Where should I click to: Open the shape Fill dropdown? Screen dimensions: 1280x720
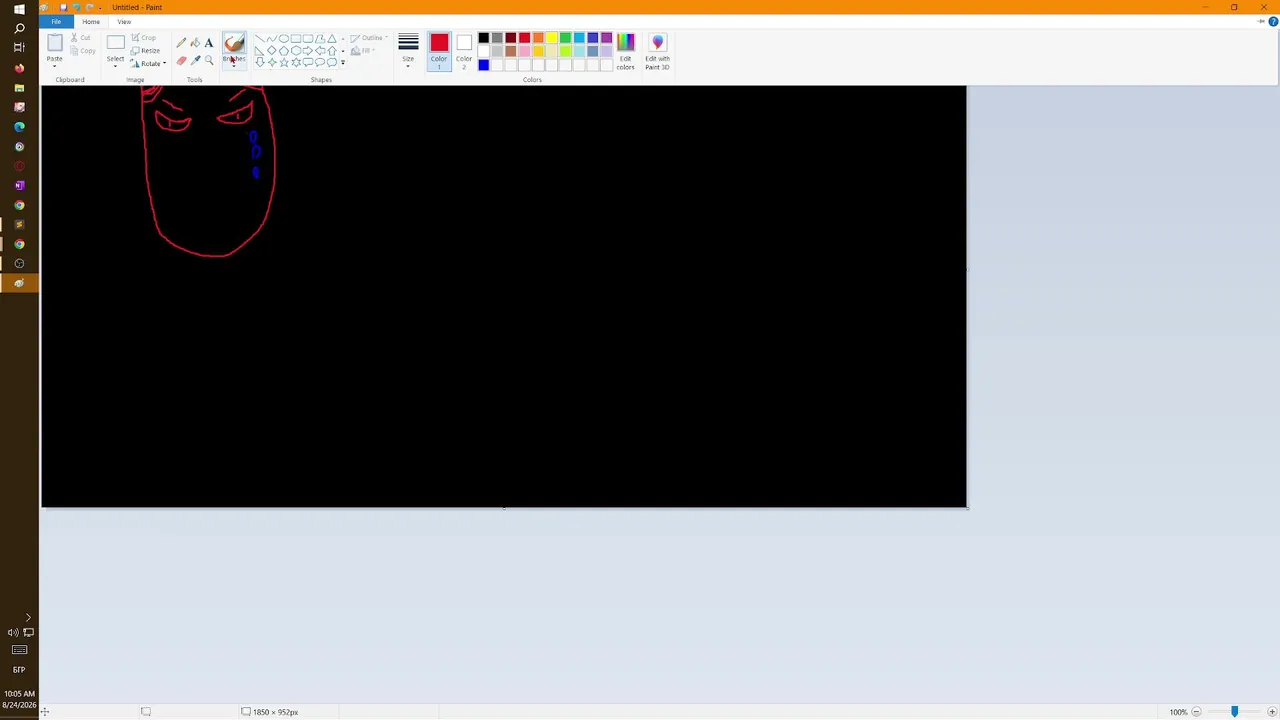coord(363,51)
